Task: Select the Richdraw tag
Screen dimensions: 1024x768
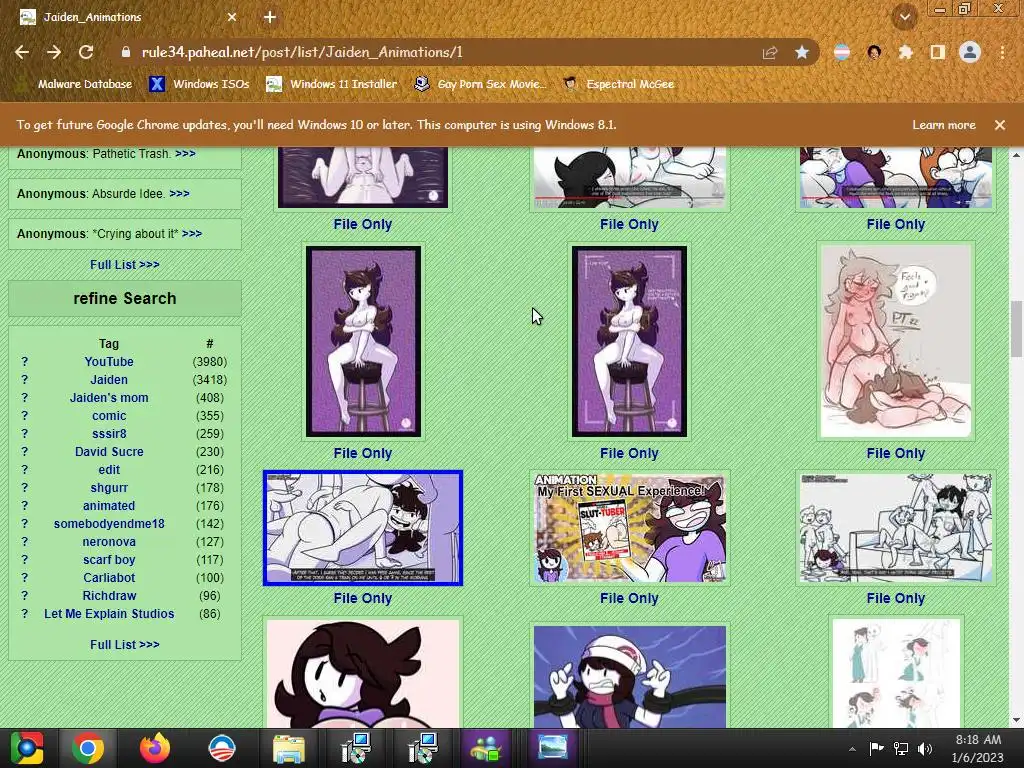Action: pos(109,596)
